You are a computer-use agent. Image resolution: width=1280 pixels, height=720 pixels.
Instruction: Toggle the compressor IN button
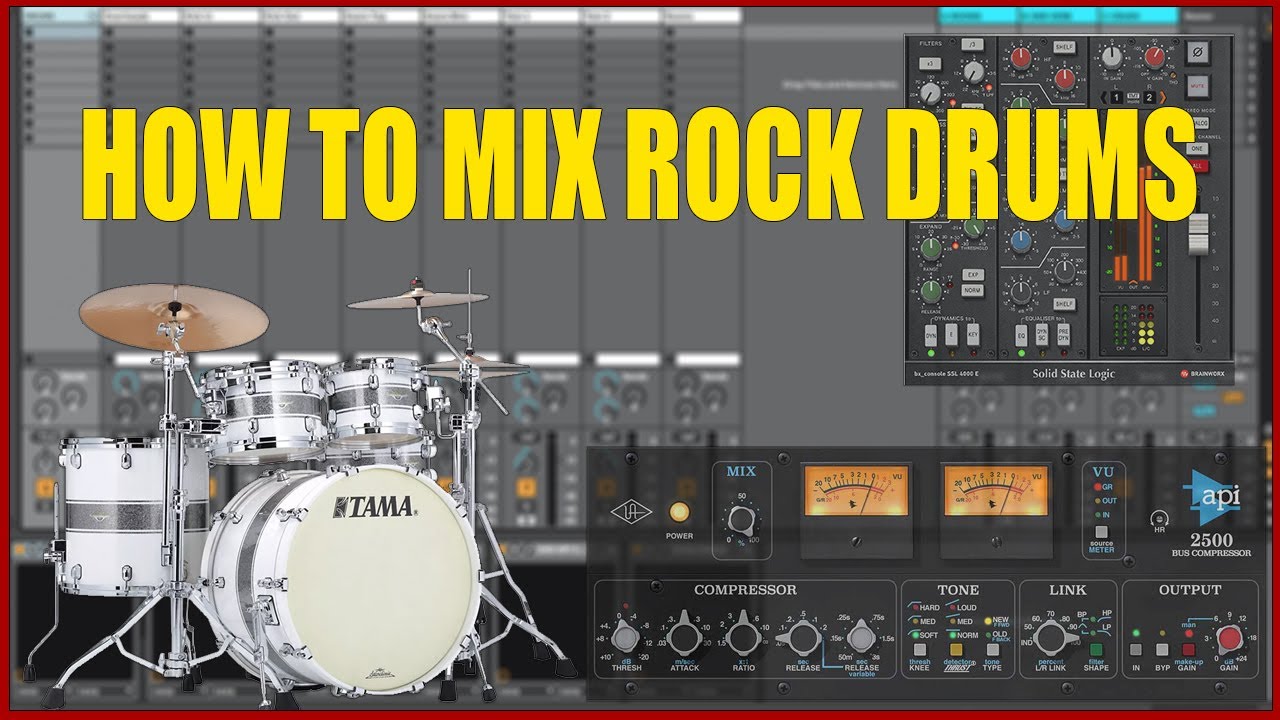[1135, 649]
